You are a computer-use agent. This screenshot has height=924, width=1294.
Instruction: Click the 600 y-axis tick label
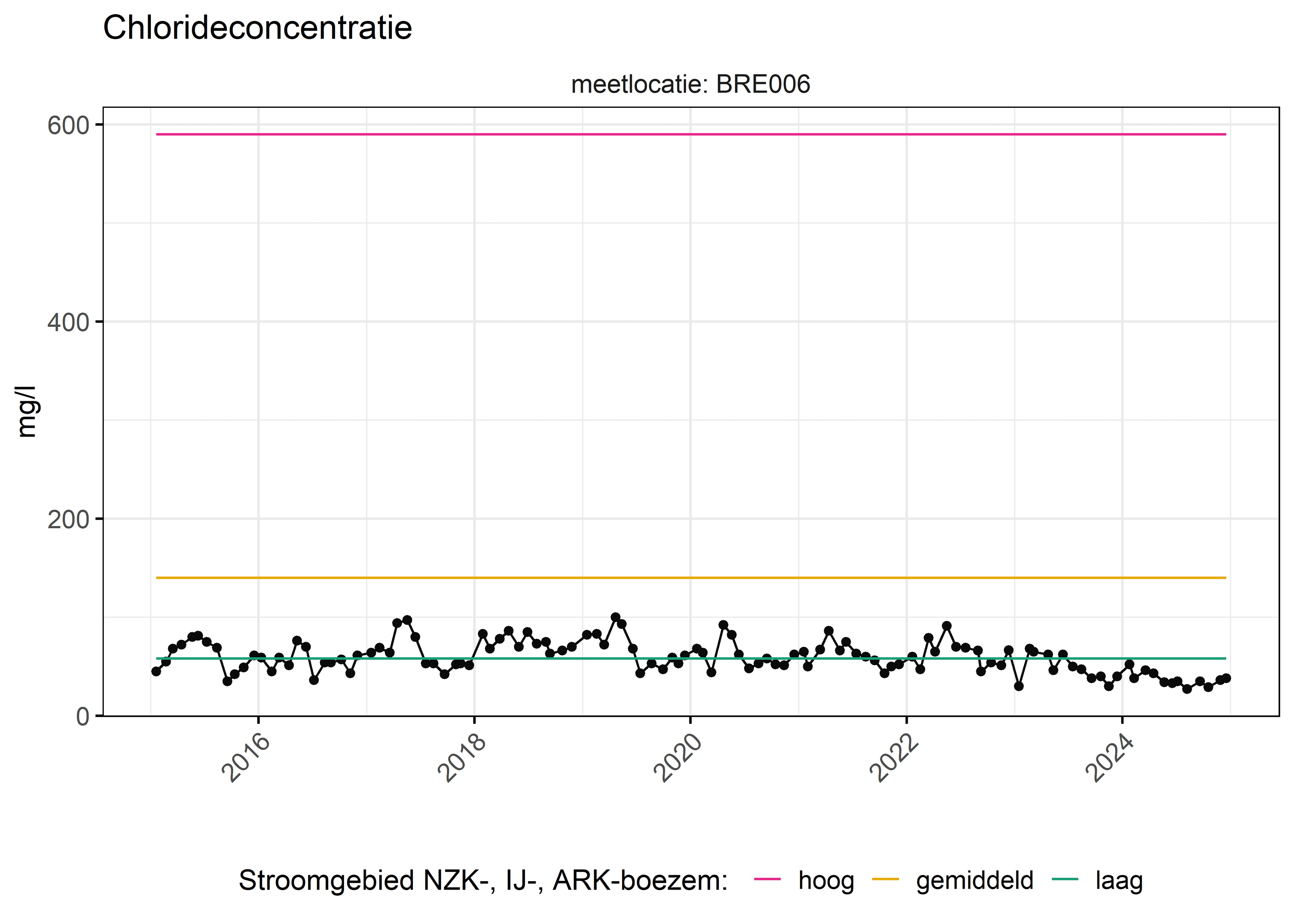(68, 126)
